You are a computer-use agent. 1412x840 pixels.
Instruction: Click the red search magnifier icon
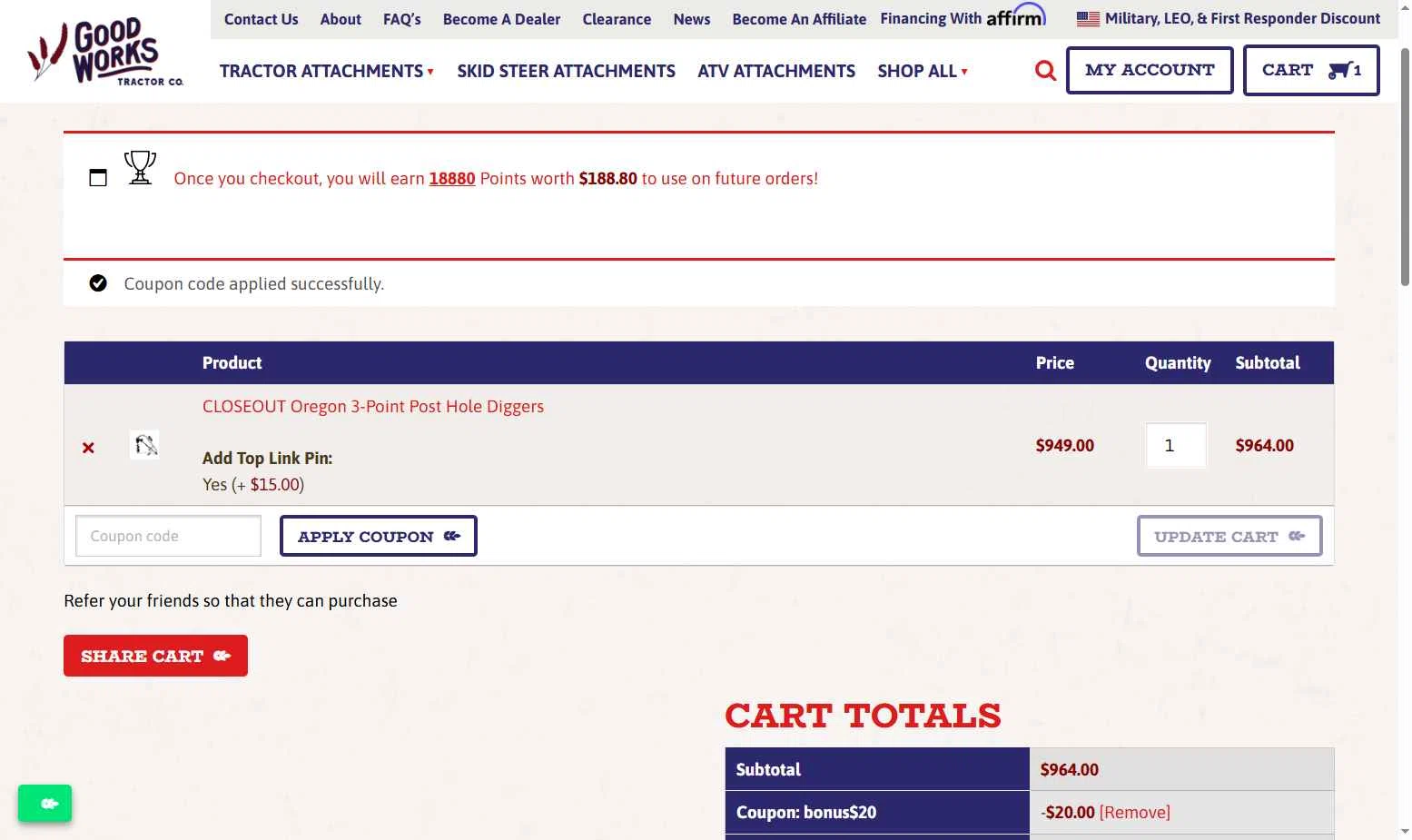click(x=1045, y=70)
